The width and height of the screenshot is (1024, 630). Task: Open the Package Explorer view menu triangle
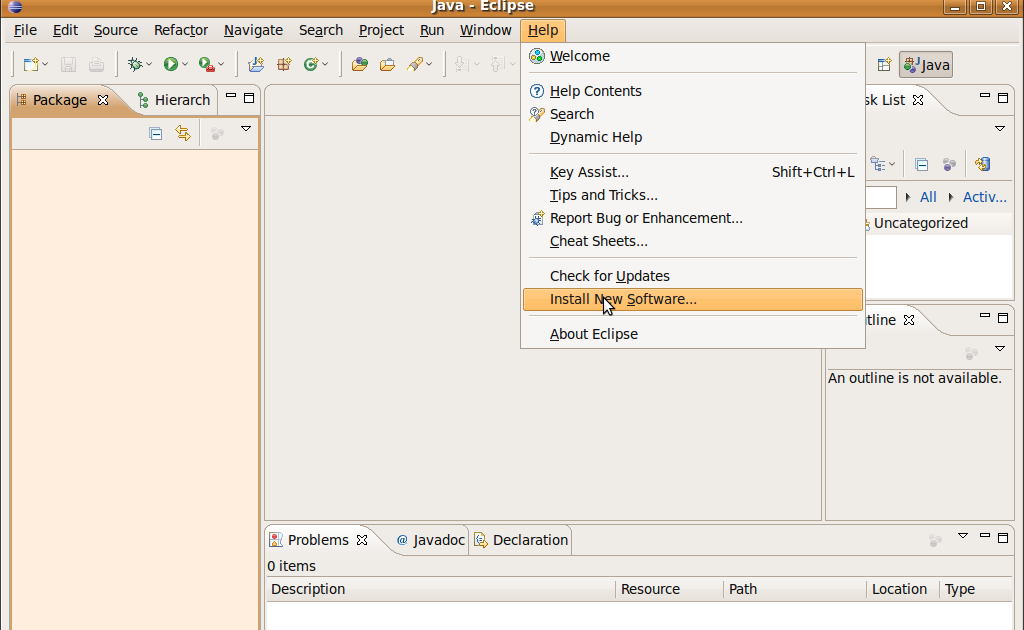coord(246,129)
